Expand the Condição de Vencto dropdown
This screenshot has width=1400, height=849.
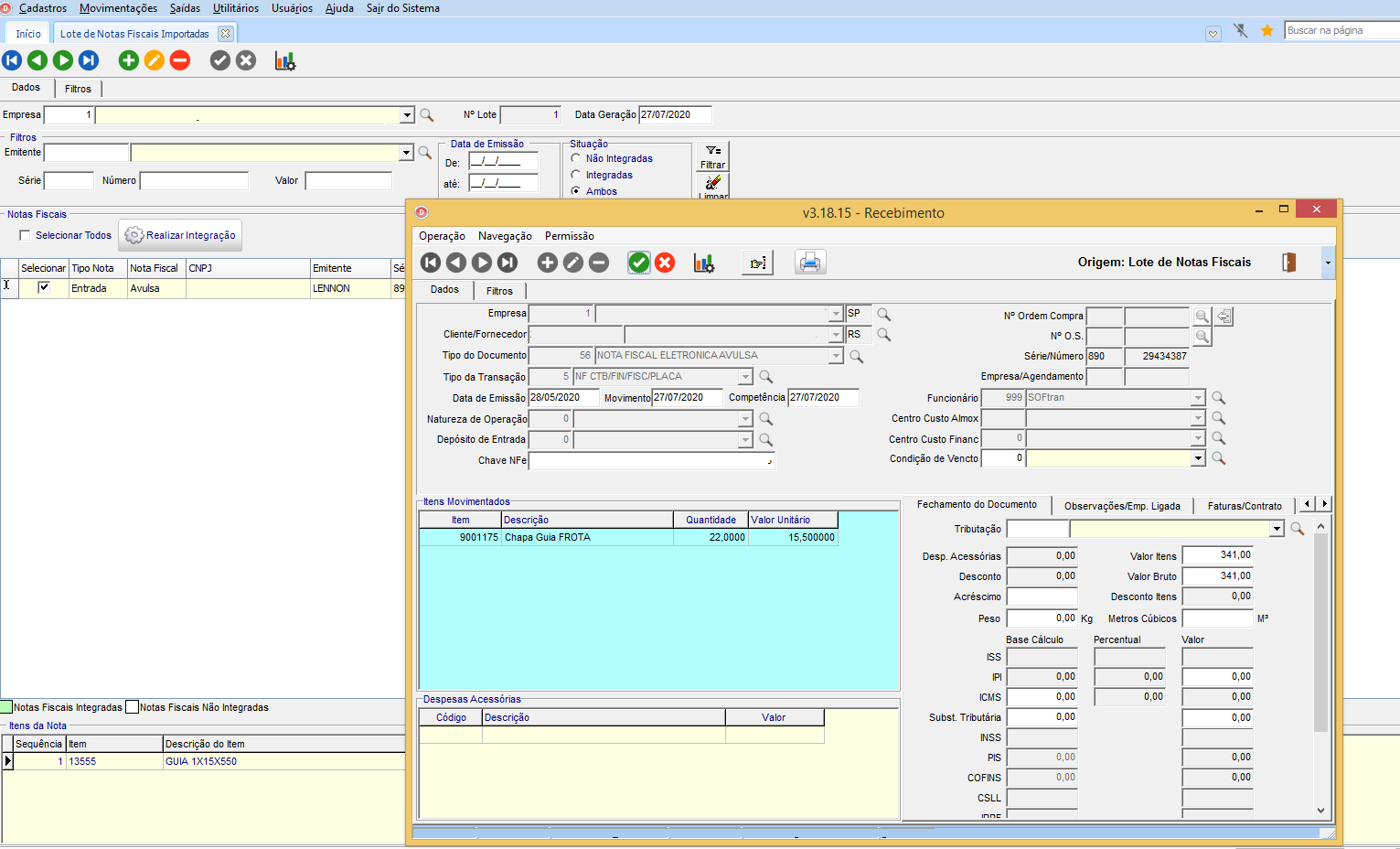pyautogui.click(x=1198, y=458)
